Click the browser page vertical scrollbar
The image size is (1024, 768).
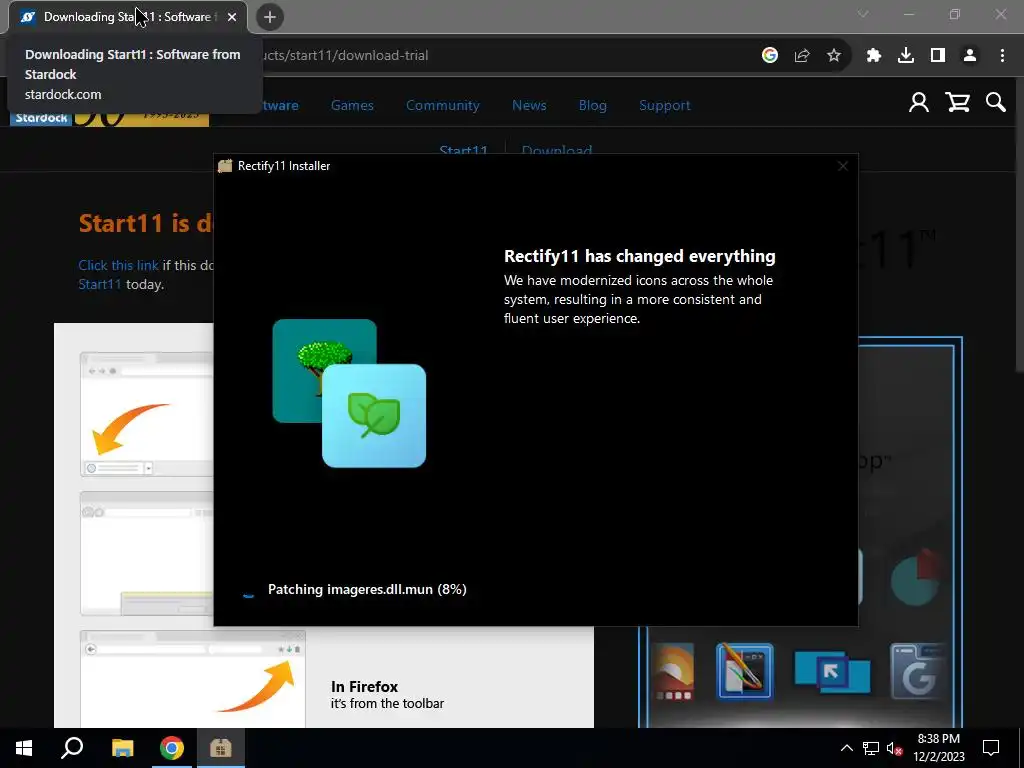(1019, 225)
